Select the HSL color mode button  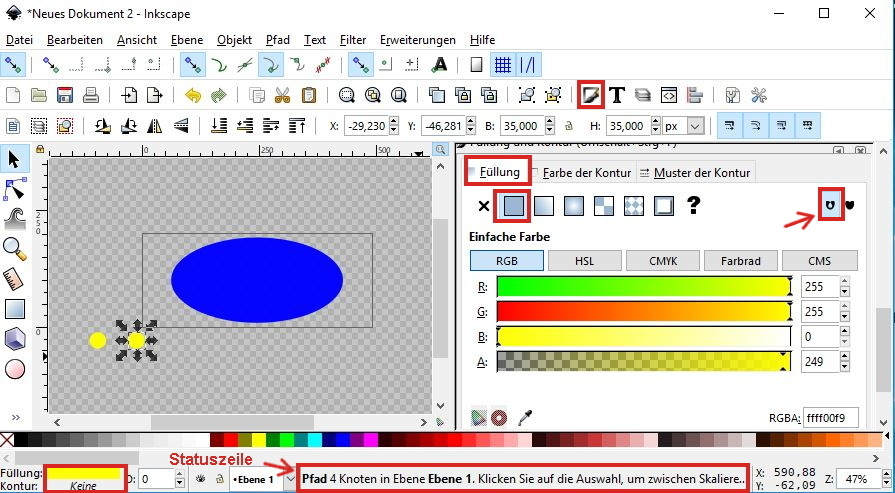pyautogui.click(x=585, y=261)
